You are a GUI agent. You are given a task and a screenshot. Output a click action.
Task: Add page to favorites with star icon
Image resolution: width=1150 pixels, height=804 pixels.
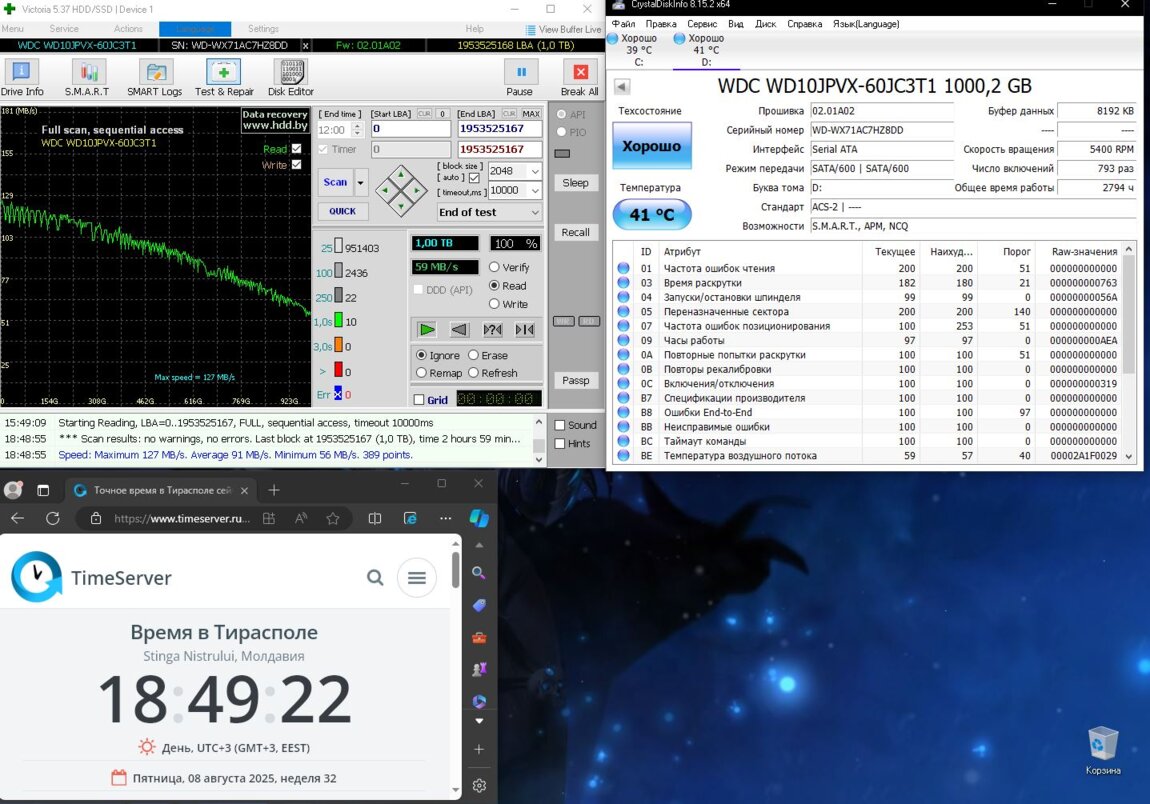tap(333, 518)
